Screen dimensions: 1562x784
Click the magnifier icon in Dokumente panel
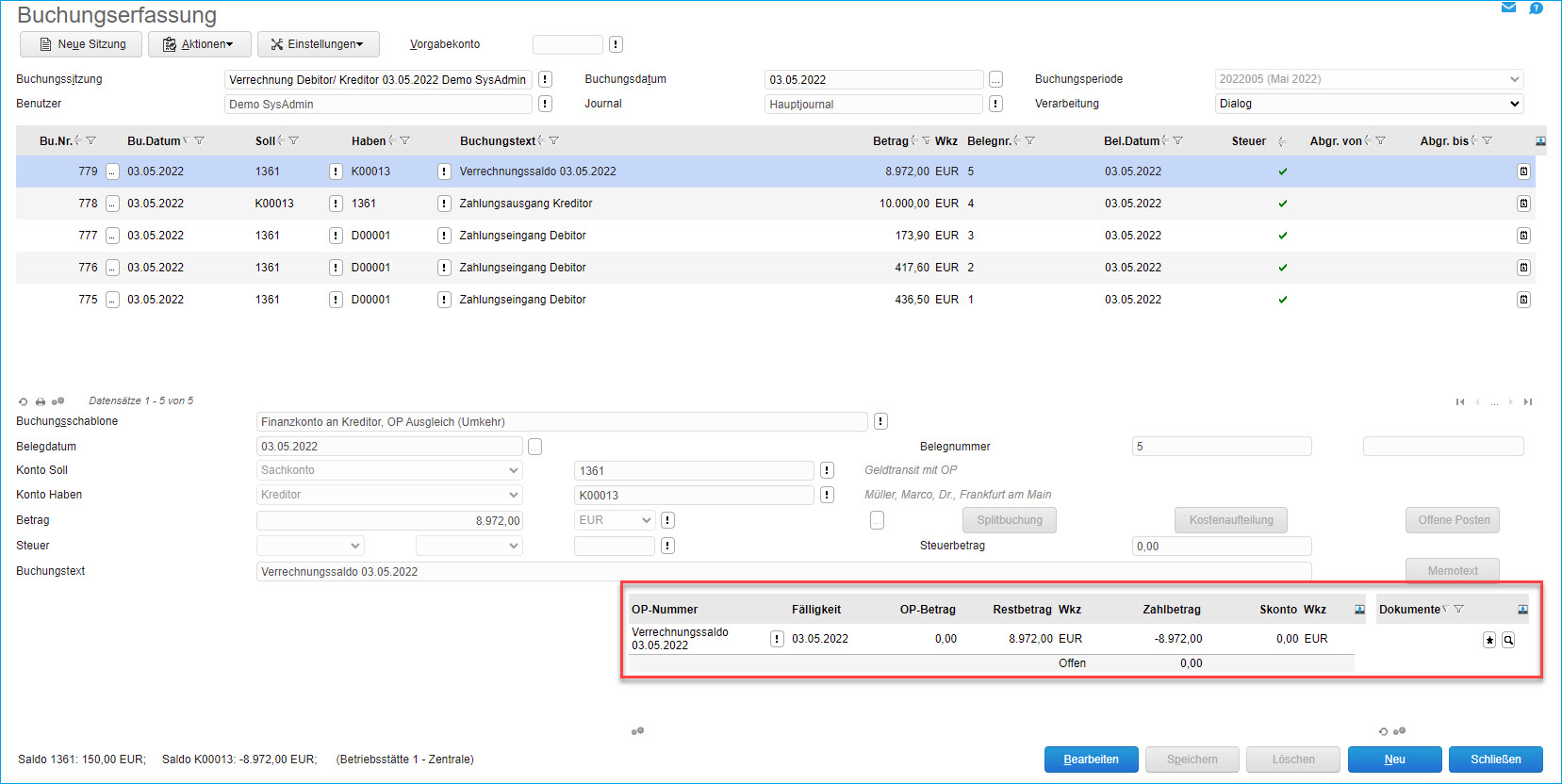(1508, 640)
